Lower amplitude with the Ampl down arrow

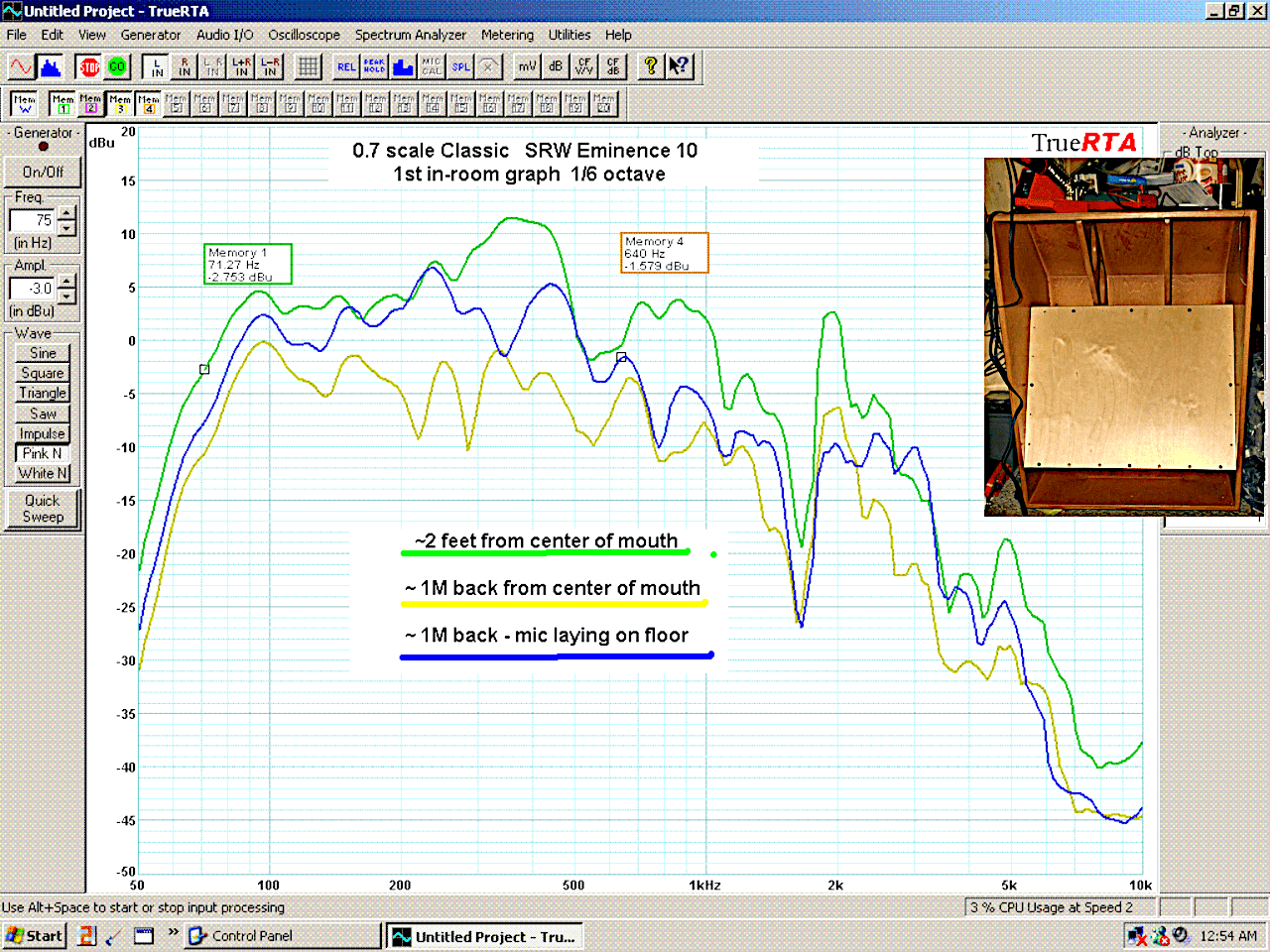pyautogui.click(x=66, y=297)
